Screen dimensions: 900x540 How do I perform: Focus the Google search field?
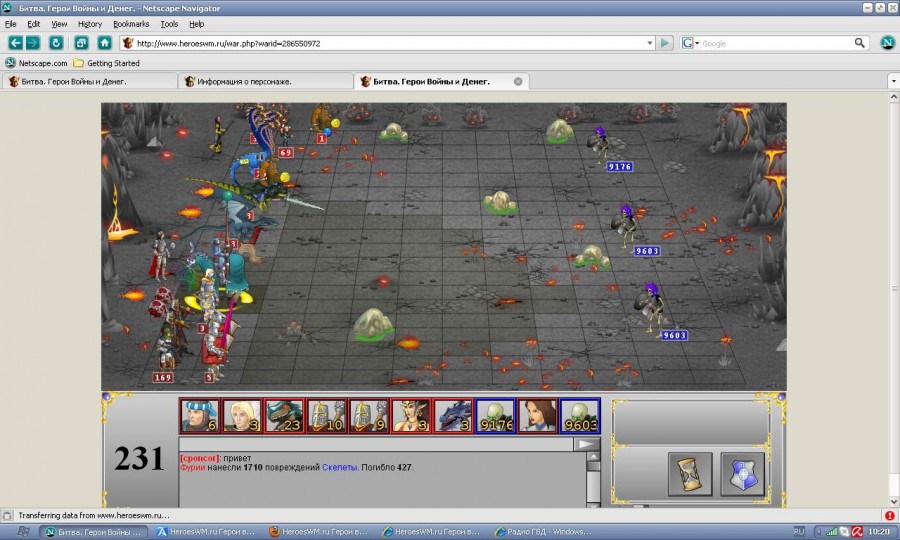click(x=777, y=43)
